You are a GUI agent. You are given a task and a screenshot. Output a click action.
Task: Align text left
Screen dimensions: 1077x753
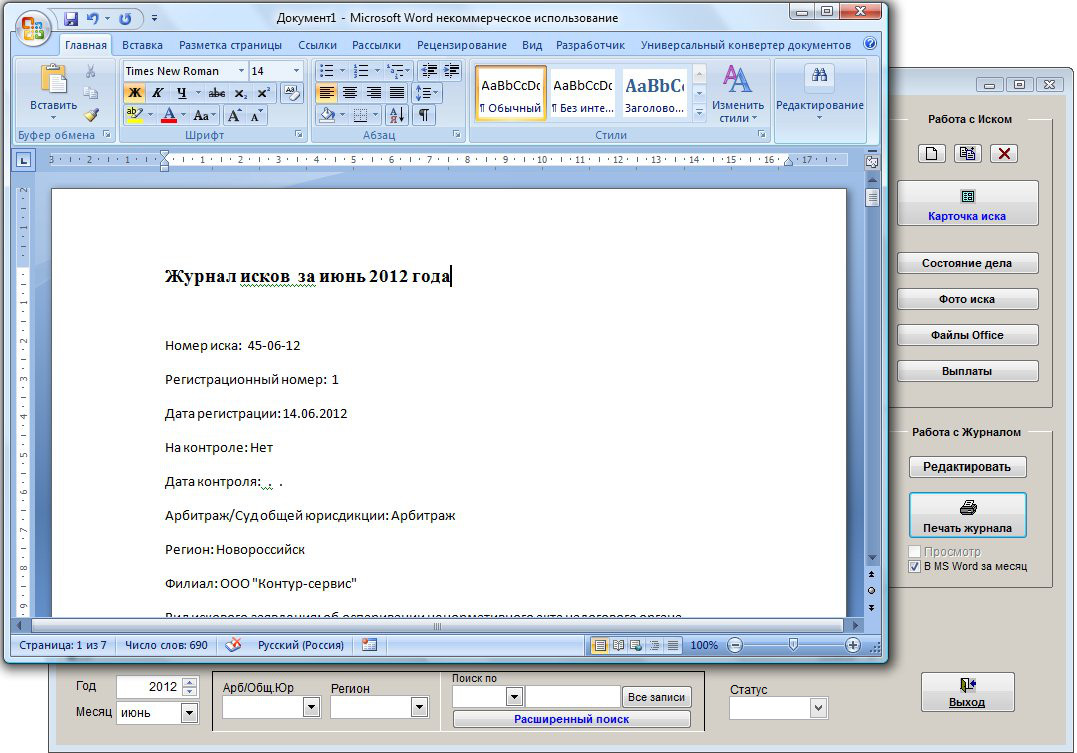click(327, 93)
